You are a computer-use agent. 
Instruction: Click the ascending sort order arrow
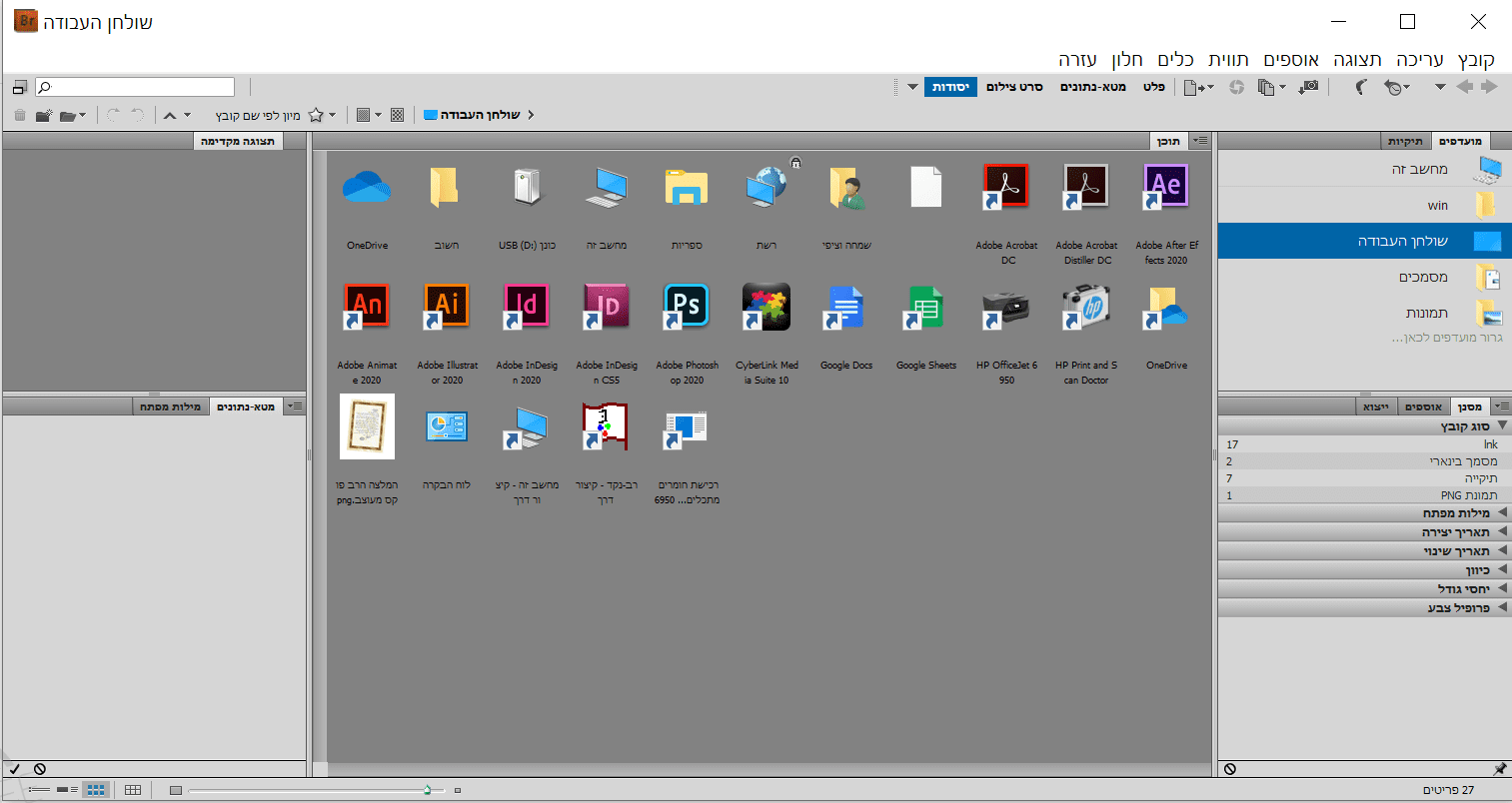(170, 115)
